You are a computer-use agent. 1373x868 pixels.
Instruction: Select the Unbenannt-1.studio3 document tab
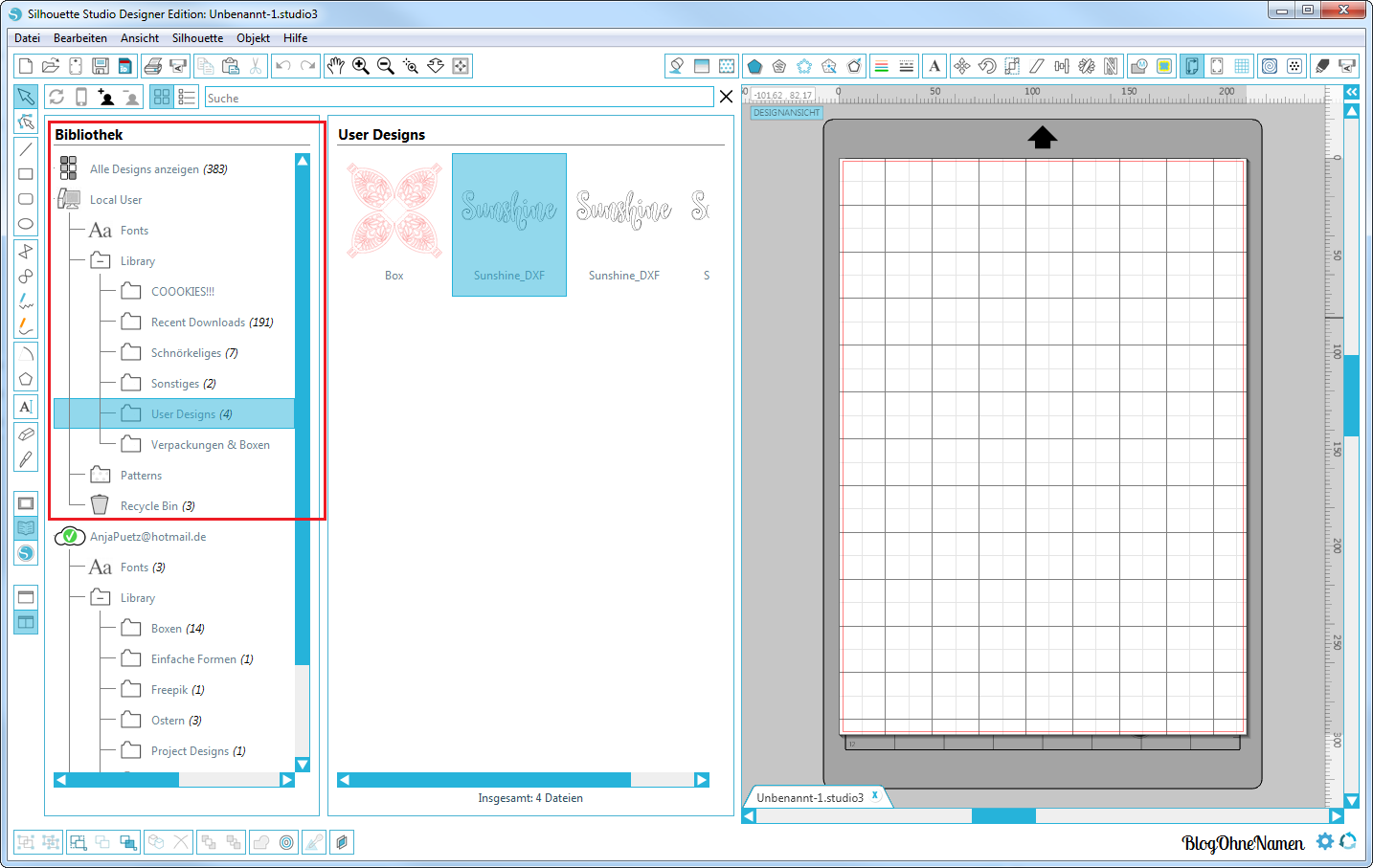810,797
